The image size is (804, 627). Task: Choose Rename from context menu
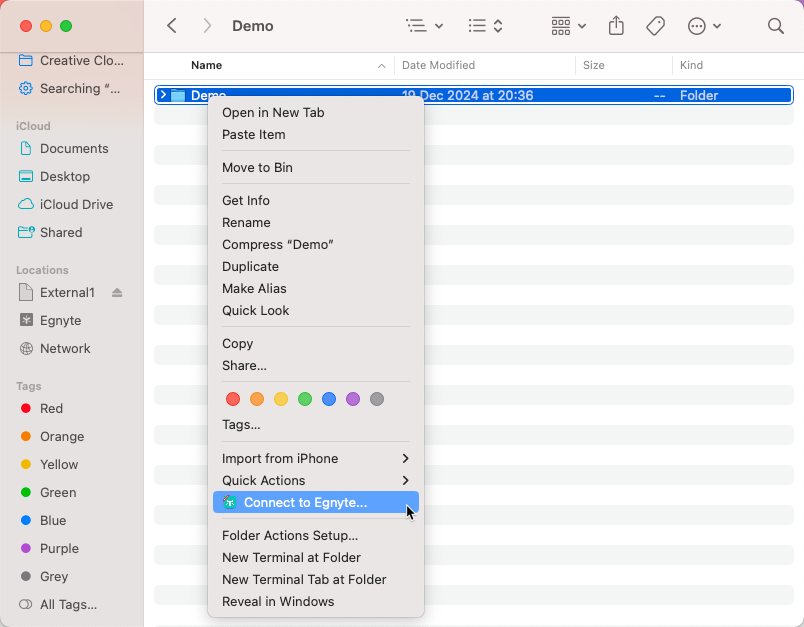point(316,222)
